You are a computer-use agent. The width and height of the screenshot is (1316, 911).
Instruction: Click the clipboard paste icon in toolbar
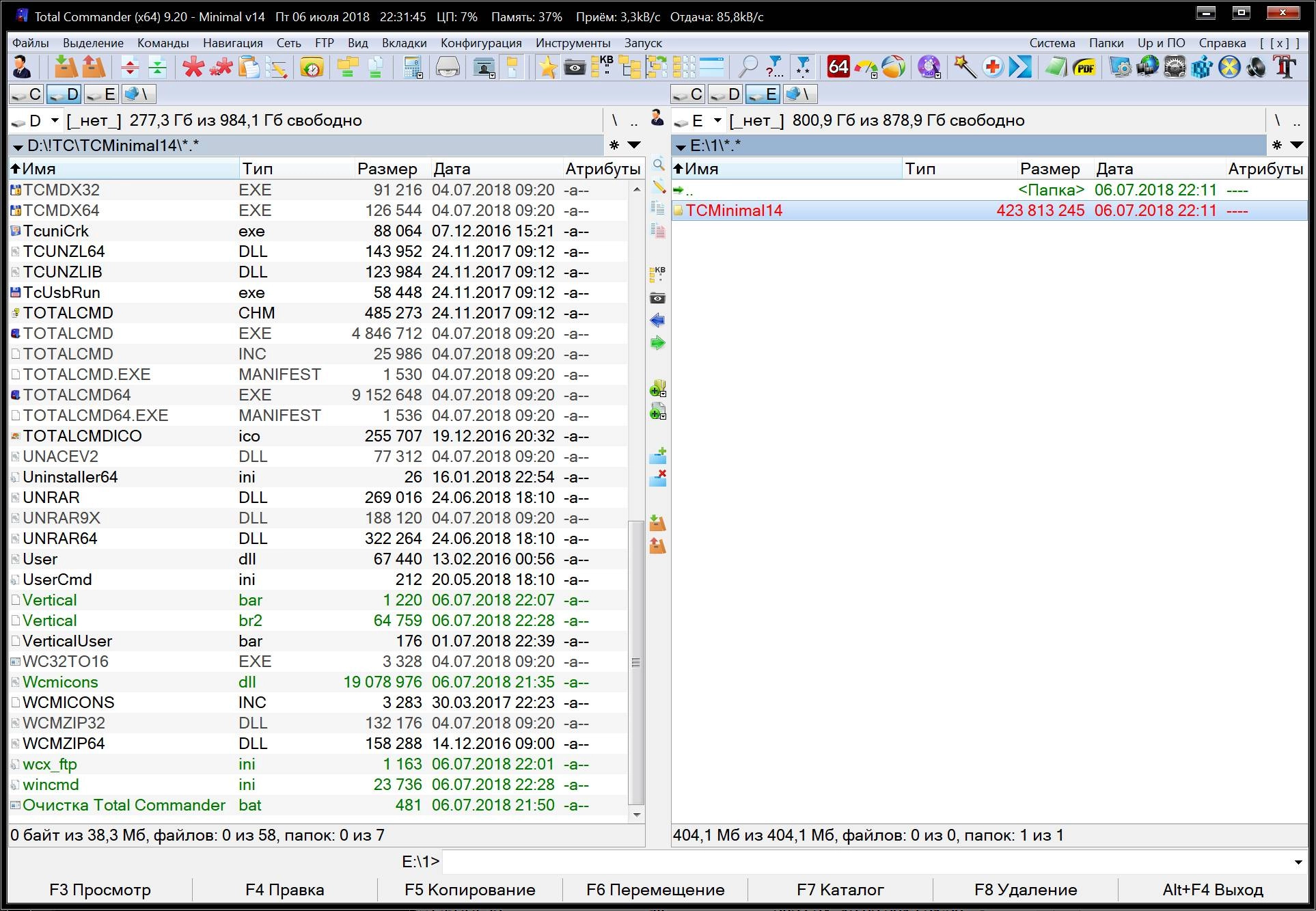[x=249, y=67]
